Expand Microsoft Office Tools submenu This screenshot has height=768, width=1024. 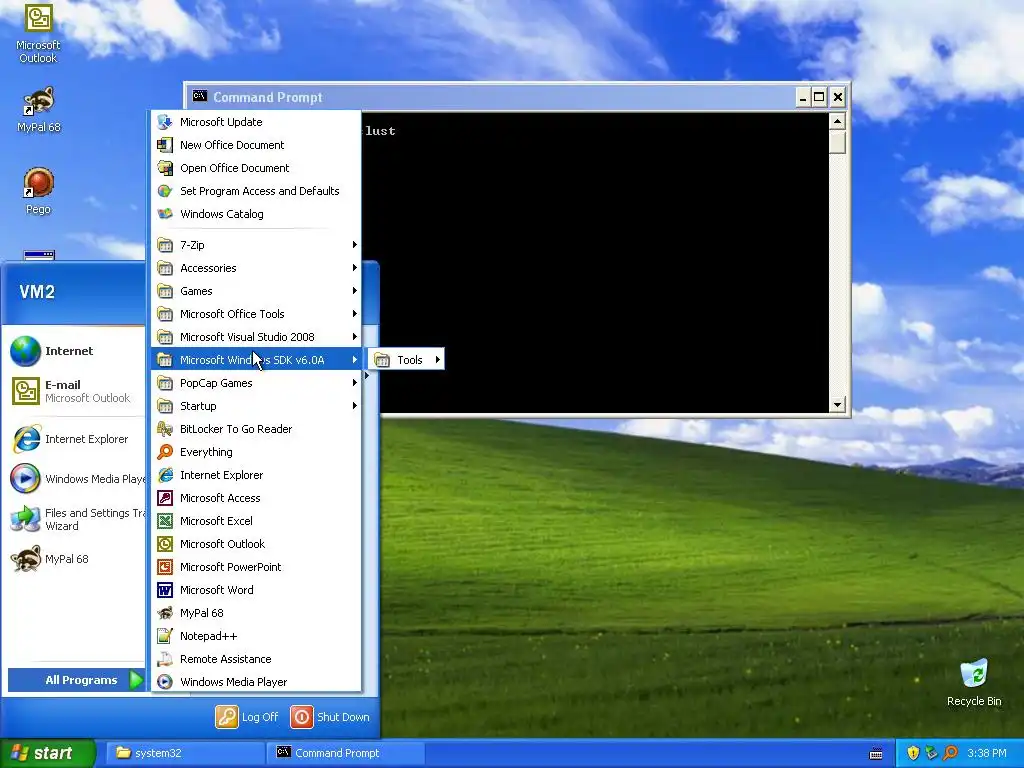257,313
